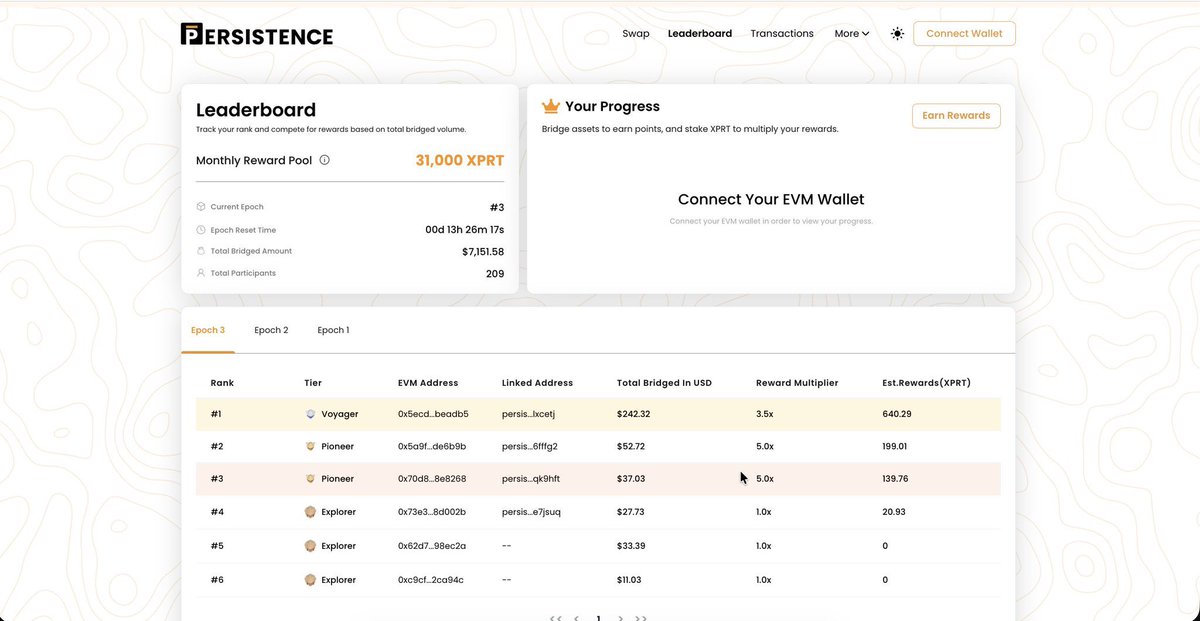Click the Earn Rewards button
Viewport: 1200px width, 621px height.
pos(956,116)
